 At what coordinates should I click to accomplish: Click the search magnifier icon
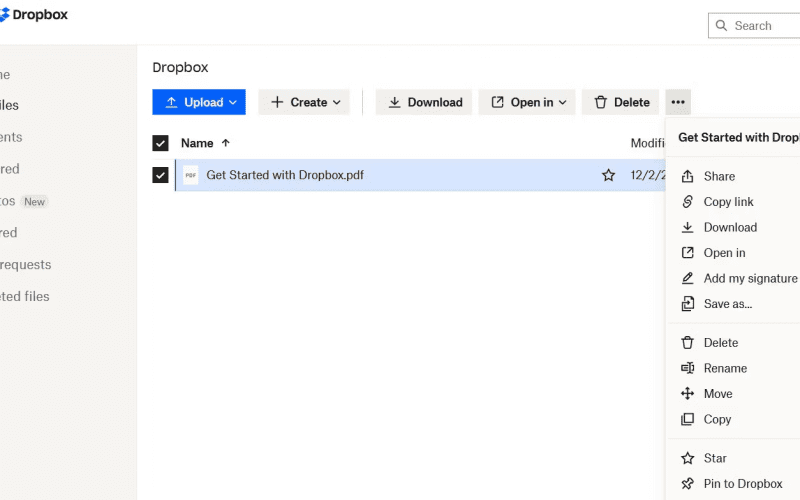tap(721, 26)
